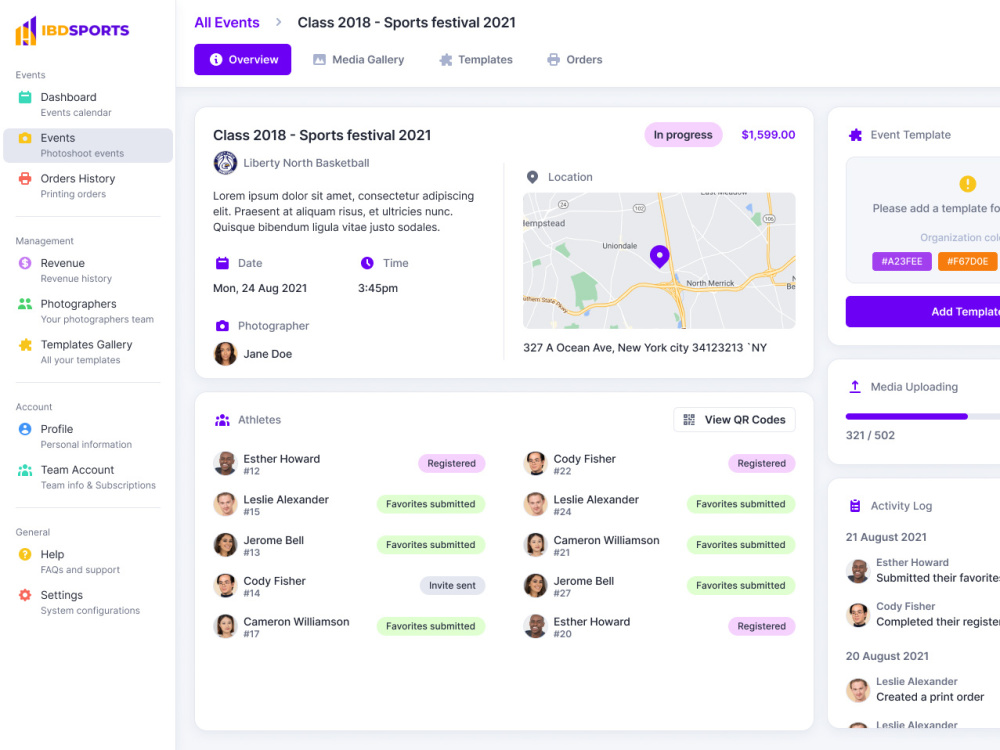This screenshot has height=750, width=1000.
Task: Click the Location pin icon
Action: click(532, 177)
